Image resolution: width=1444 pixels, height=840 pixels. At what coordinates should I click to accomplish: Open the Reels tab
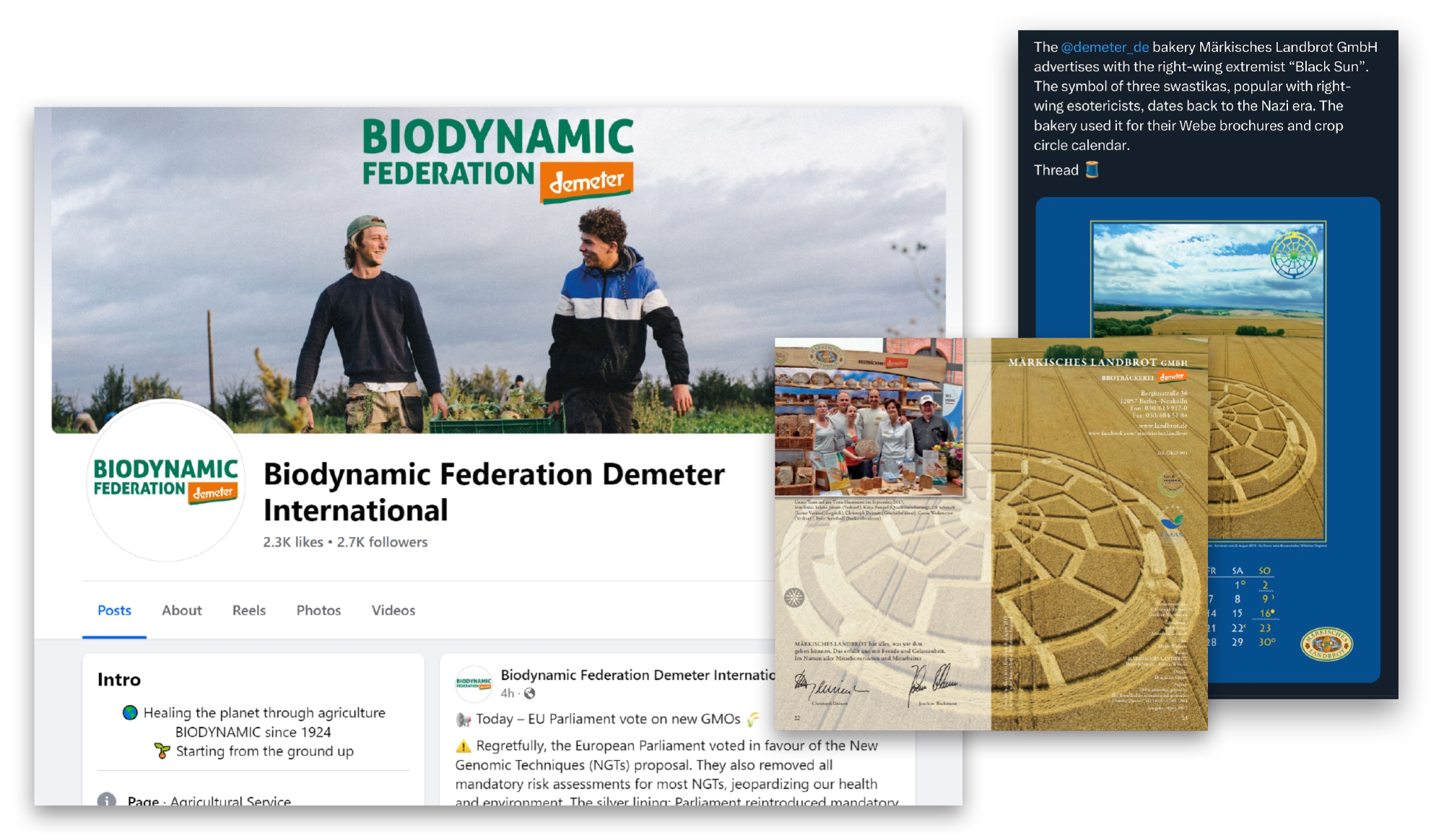coord(249,611)
